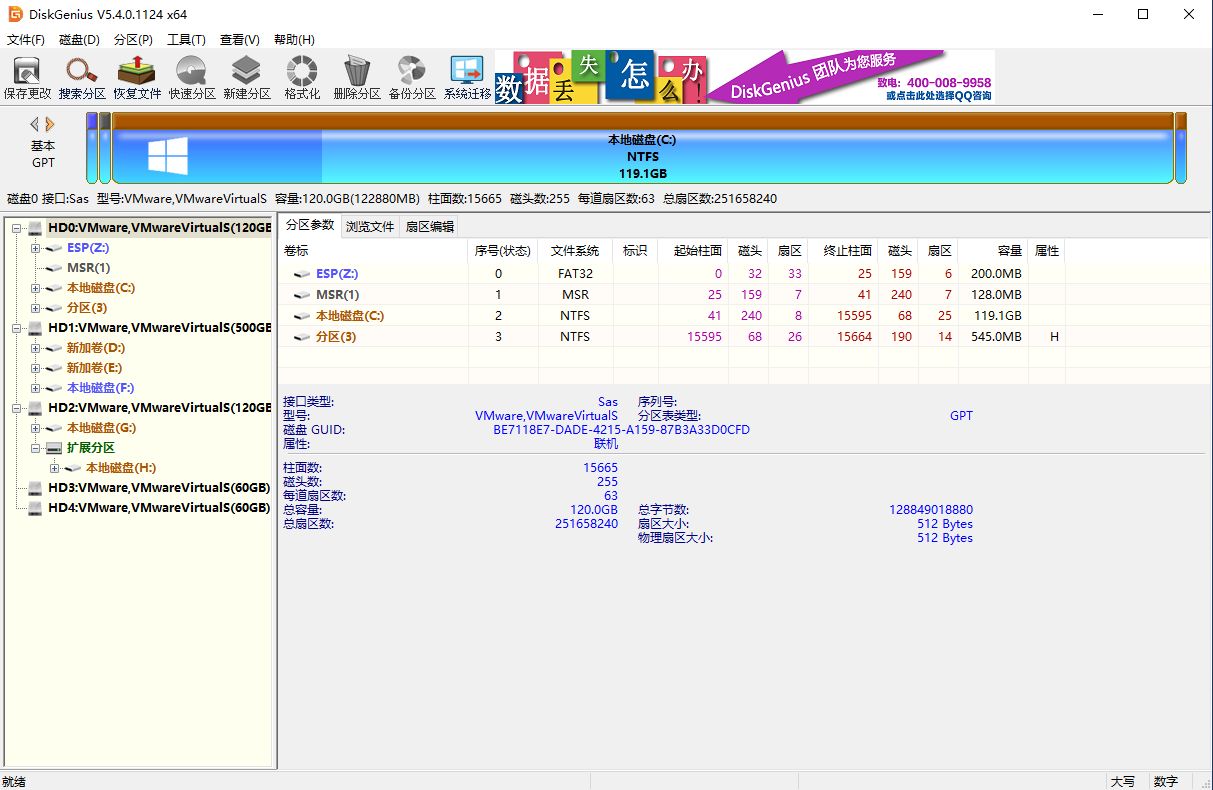Select HD4:VMware 60GB disk in tree
The width and height of the screenshot is (1213, 790).
pos(159,508)
